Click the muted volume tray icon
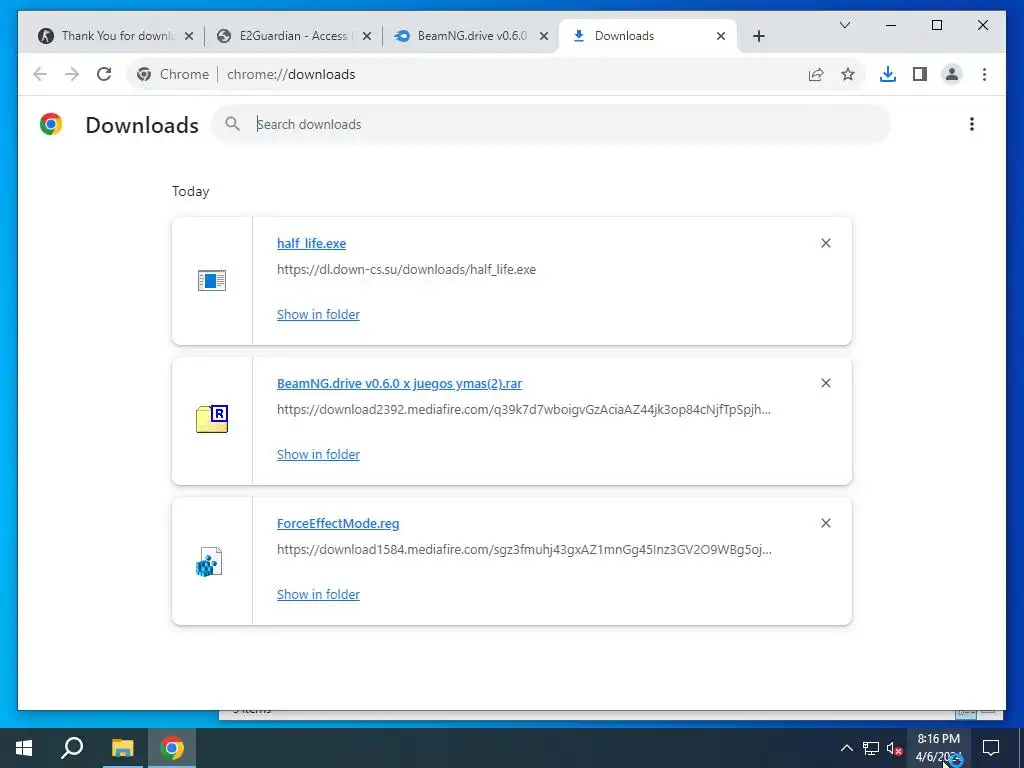 tap(894, 748)
